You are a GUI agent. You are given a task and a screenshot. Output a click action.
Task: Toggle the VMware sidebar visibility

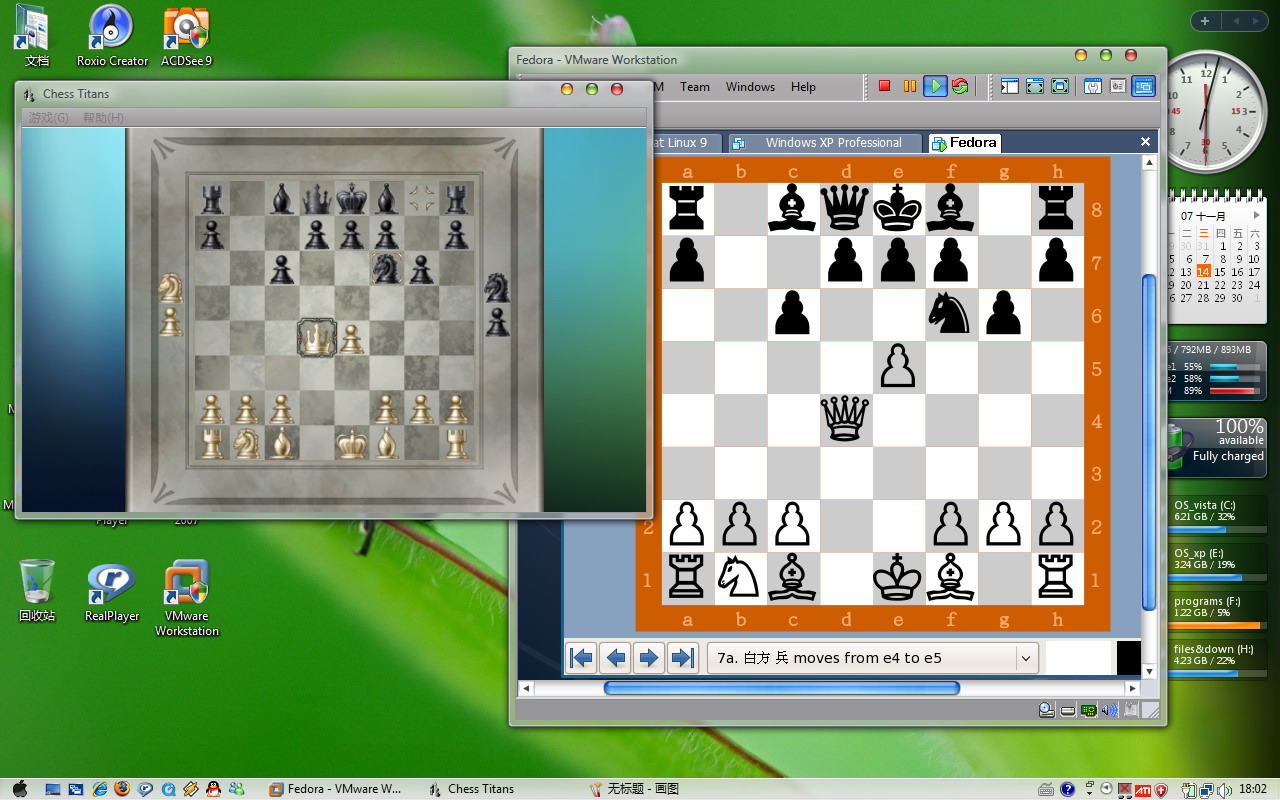point(1009,86)
